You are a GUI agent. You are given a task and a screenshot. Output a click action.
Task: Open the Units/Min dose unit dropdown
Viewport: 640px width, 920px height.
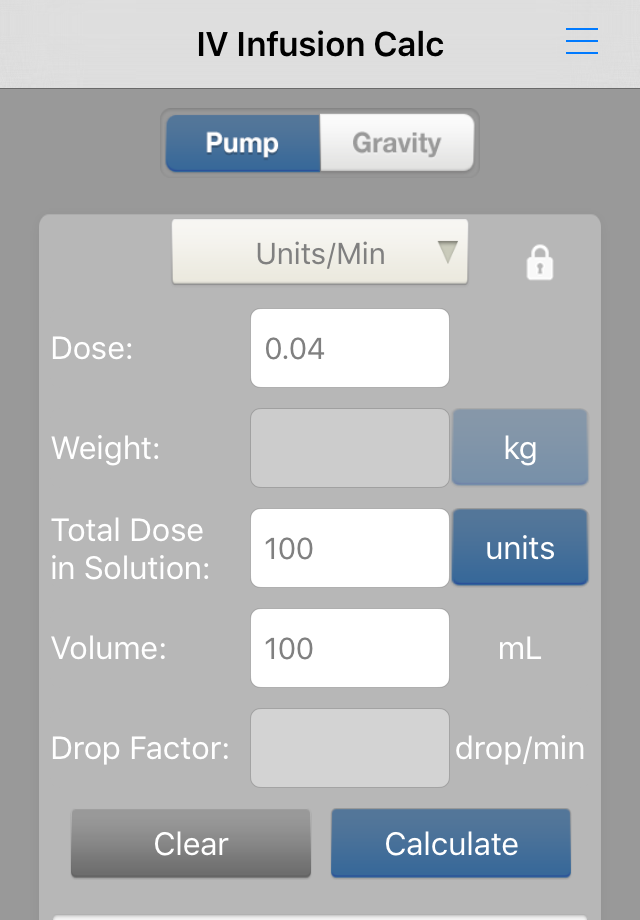pos(320,252)
